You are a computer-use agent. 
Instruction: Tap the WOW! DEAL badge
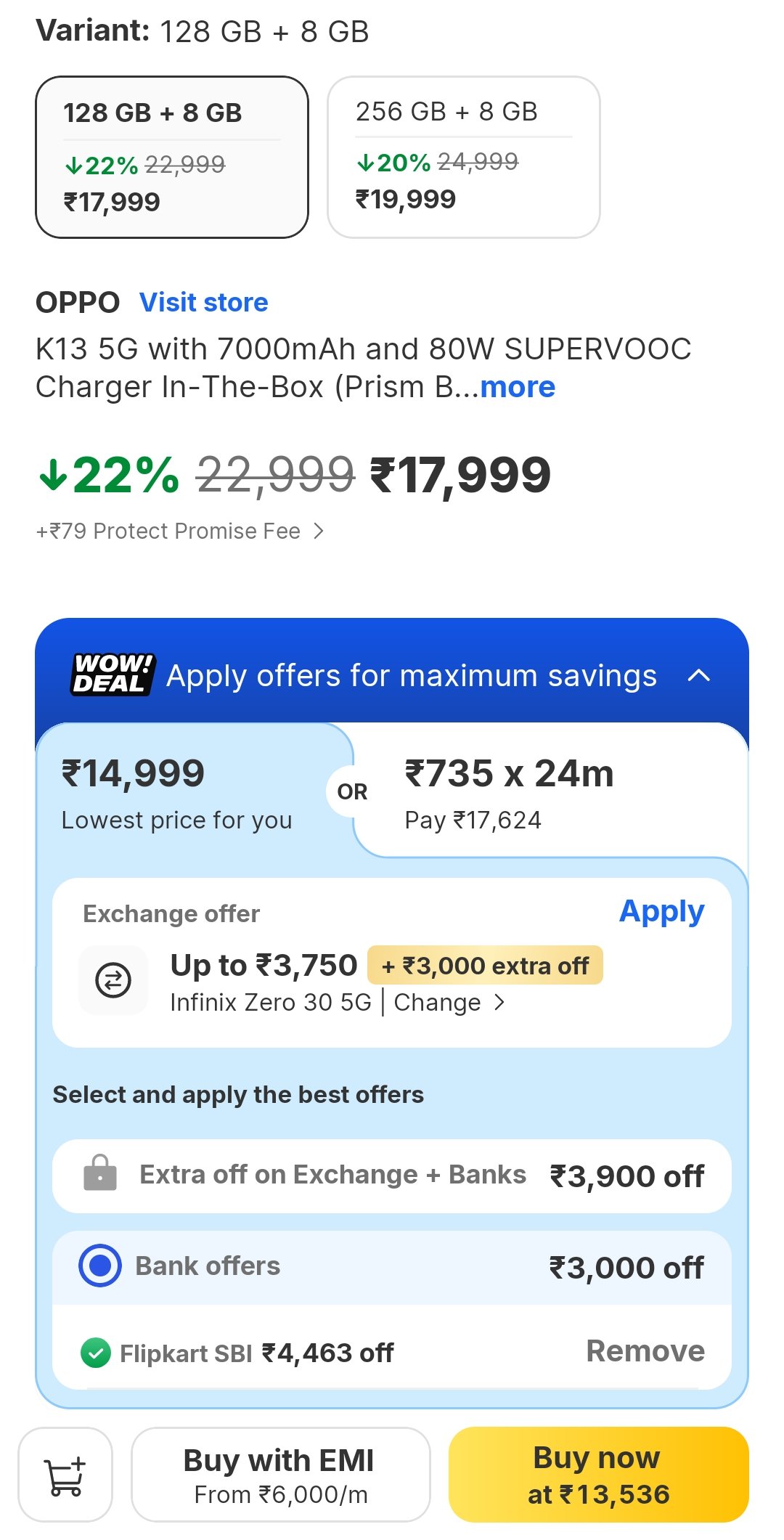pos(113,675)
